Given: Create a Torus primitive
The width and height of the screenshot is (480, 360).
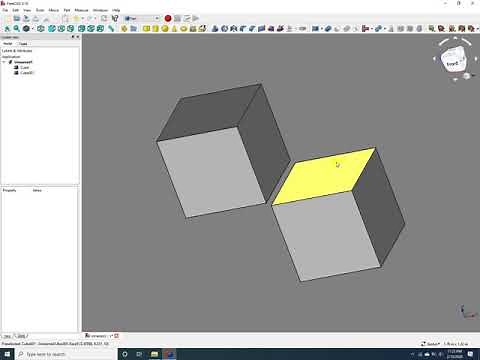Looking at the screenshot, I should [183, 29].
